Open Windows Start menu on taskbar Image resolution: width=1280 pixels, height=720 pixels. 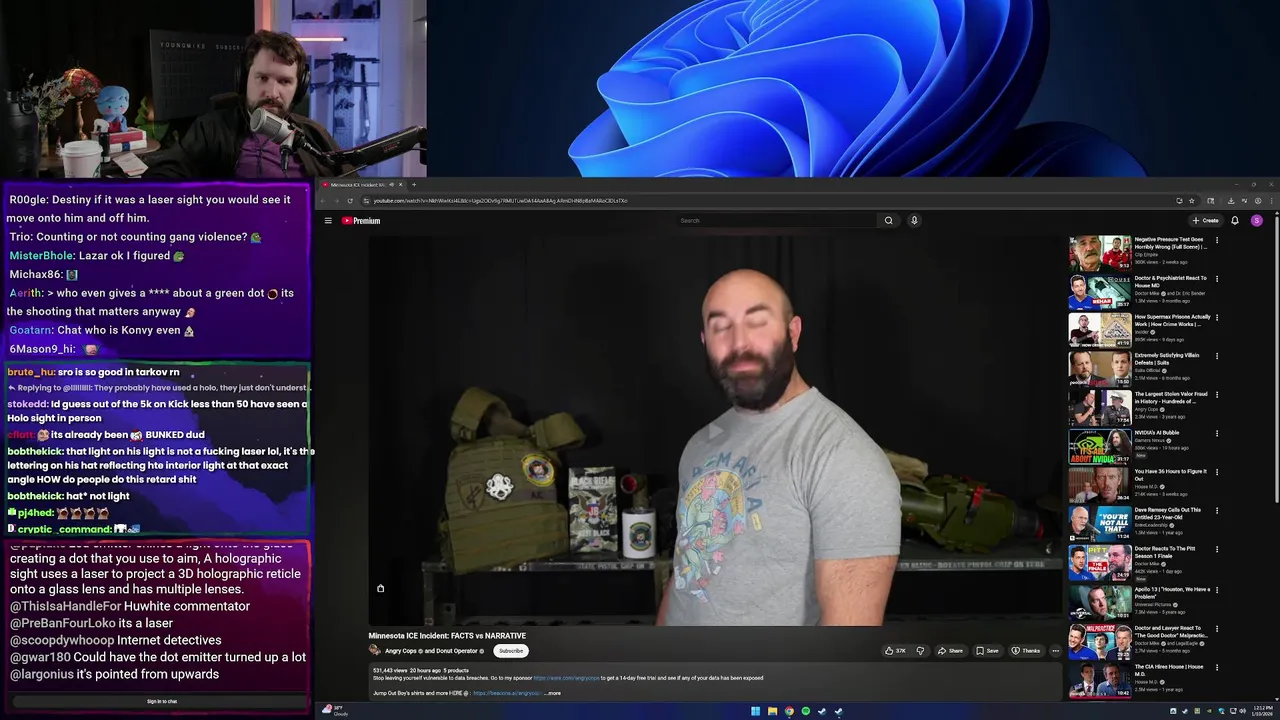pyautogui.click(x=755, y=711)
